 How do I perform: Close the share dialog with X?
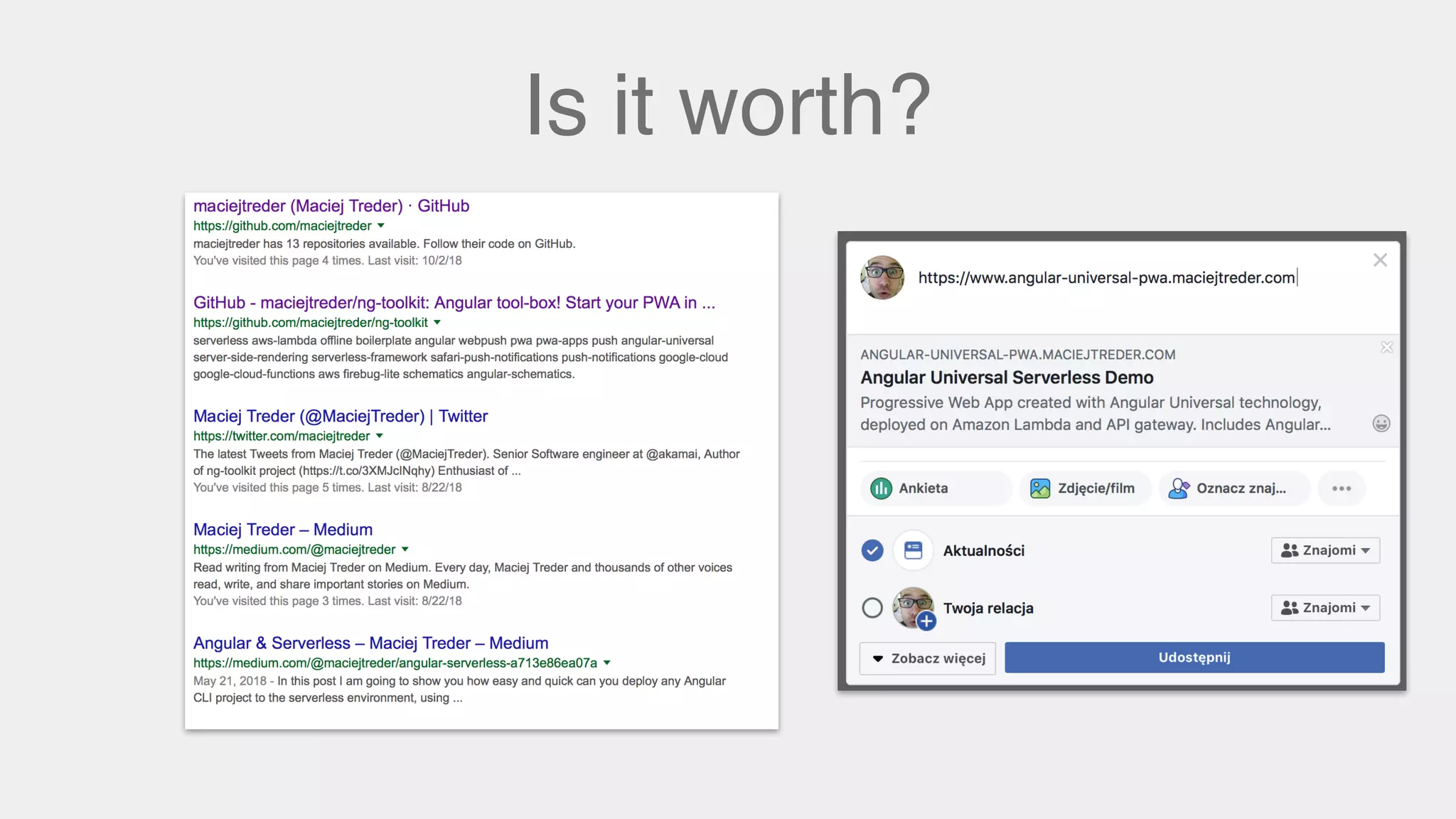point(1380,260)
